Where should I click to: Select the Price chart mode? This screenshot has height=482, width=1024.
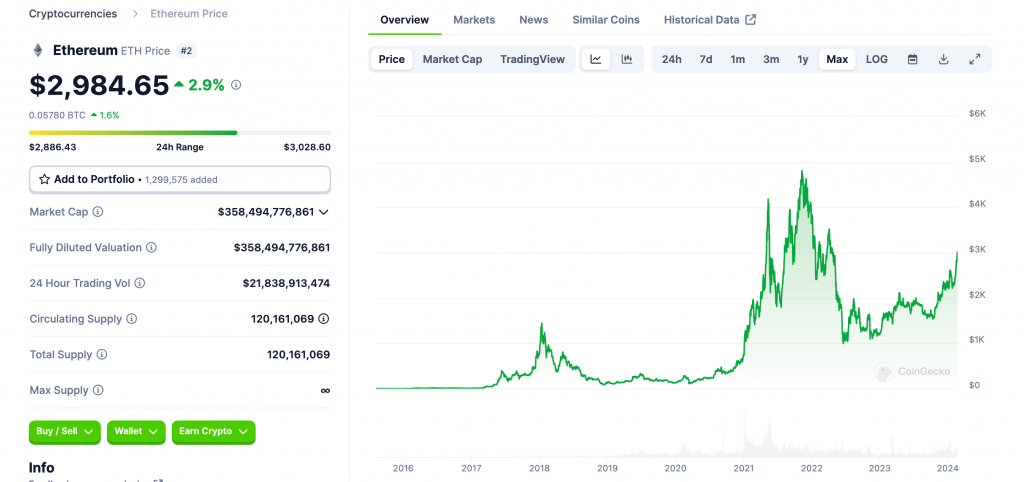click(392, 59)
